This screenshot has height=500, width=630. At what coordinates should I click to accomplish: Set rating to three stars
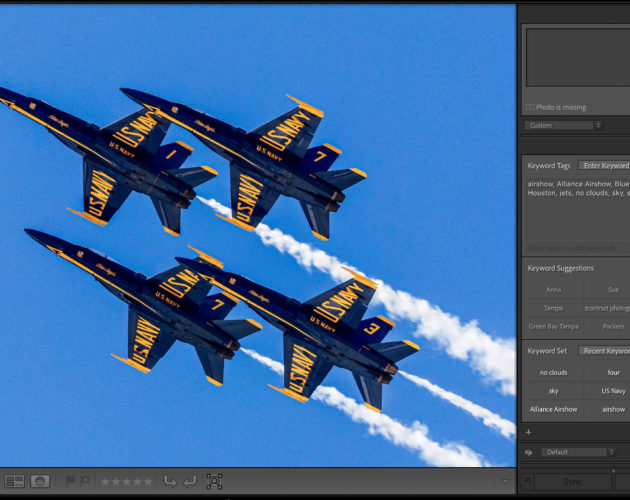pos(127,482)
